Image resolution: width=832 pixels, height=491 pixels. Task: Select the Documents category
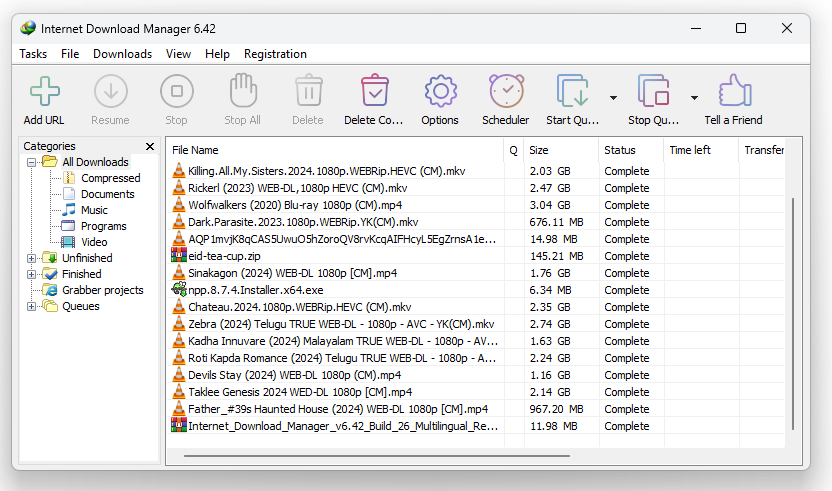pos(108,194)
